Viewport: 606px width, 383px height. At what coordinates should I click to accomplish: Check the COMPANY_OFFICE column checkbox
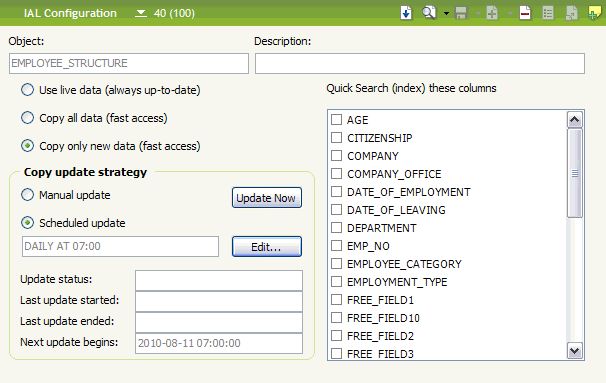(x=337, y=174)
